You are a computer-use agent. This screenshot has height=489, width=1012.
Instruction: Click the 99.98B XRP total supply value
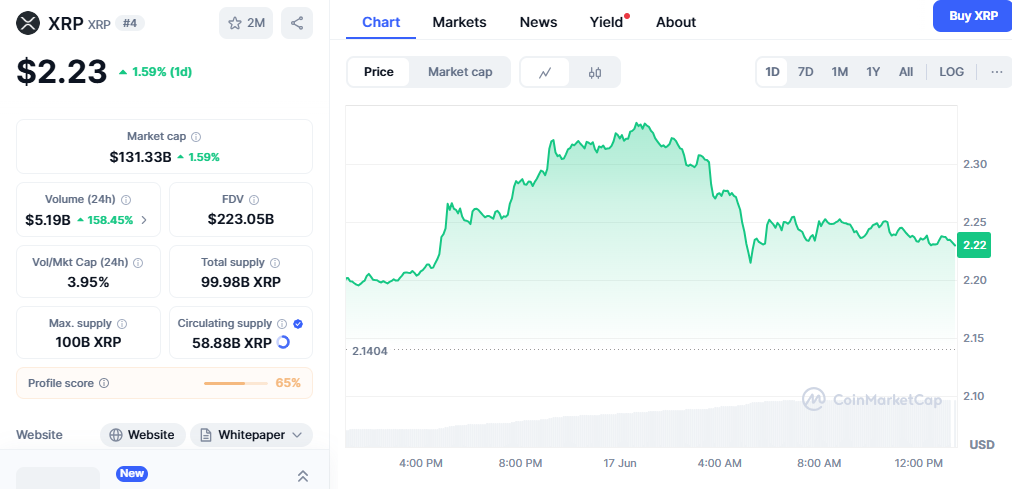click(241, 282)
